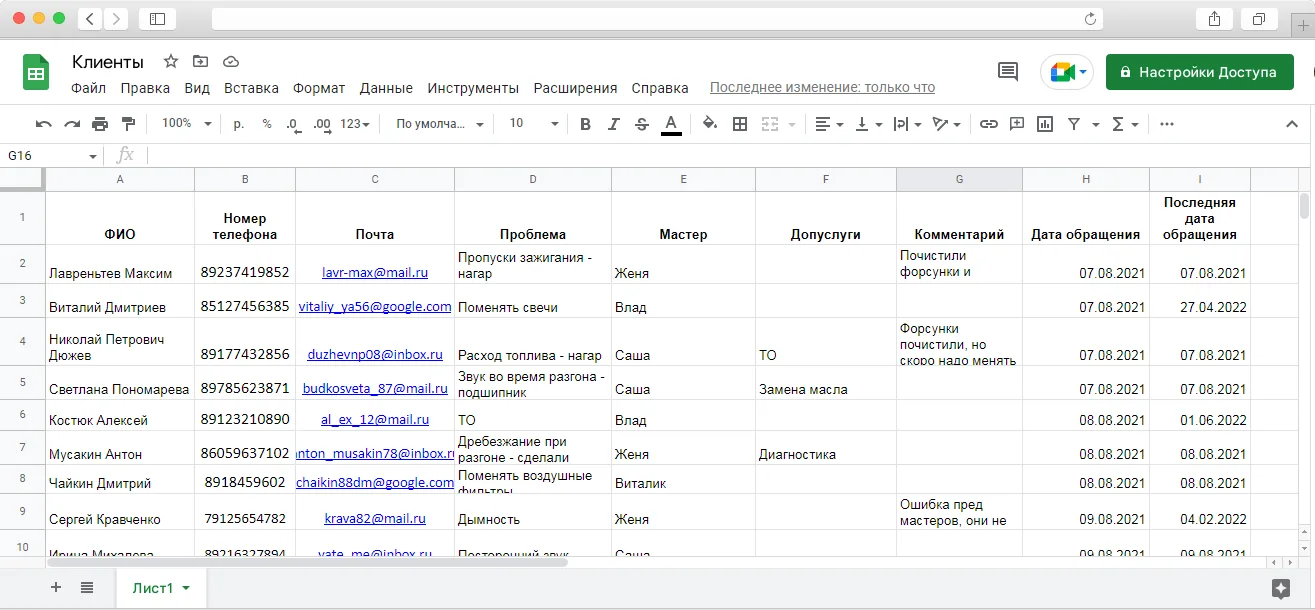Insert a comment from toolbar
This screenshot has width=1315, height=610.
pyautogui.click(x=1017, y=124)
